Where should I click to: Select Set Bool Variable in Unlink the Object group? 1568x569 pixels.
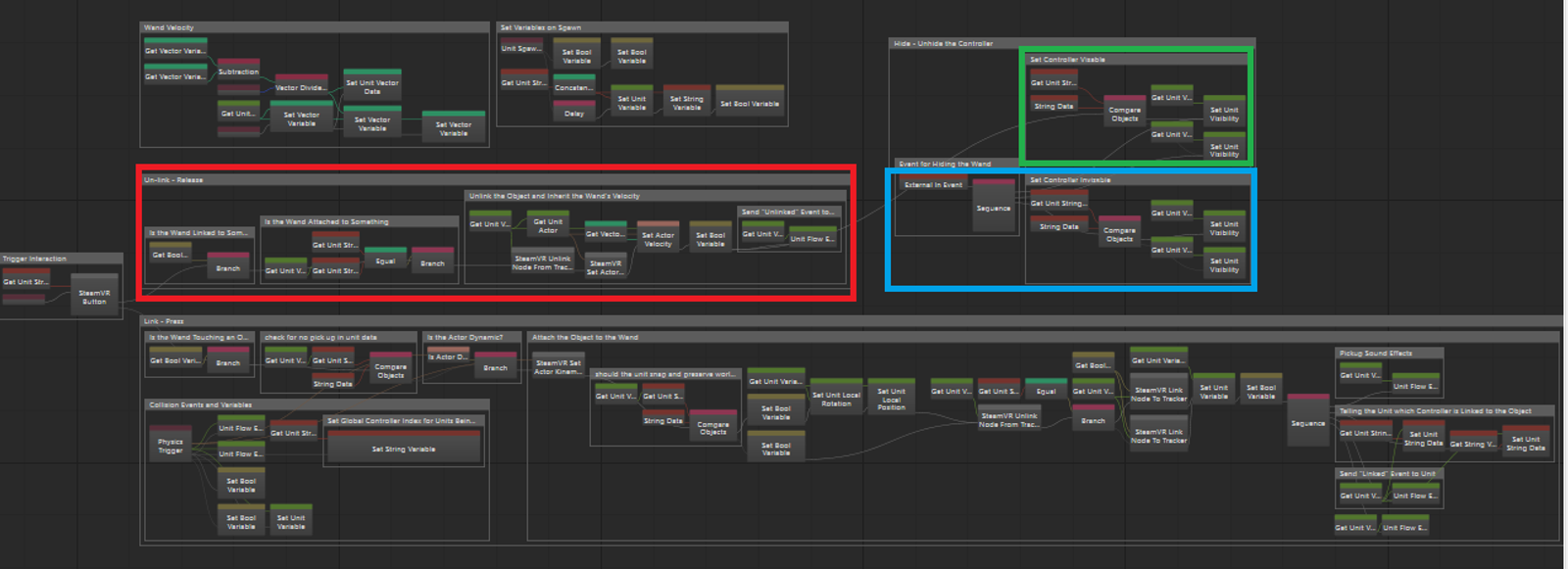[710, 236]
